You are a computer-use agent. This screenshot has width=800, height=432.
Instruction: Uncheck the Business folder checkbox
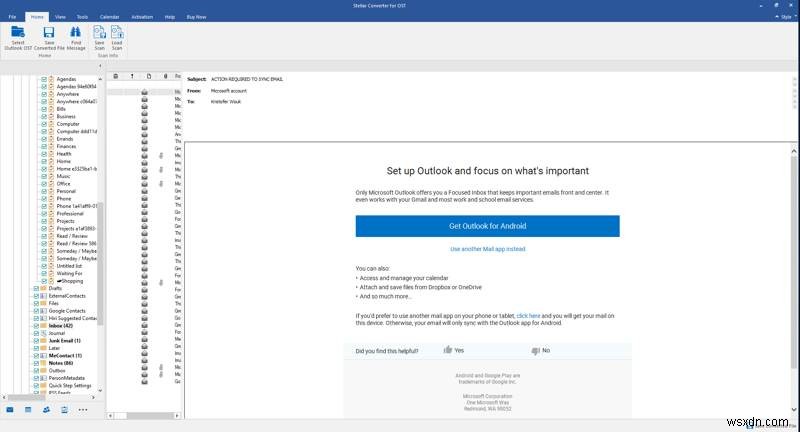point(44,116)
